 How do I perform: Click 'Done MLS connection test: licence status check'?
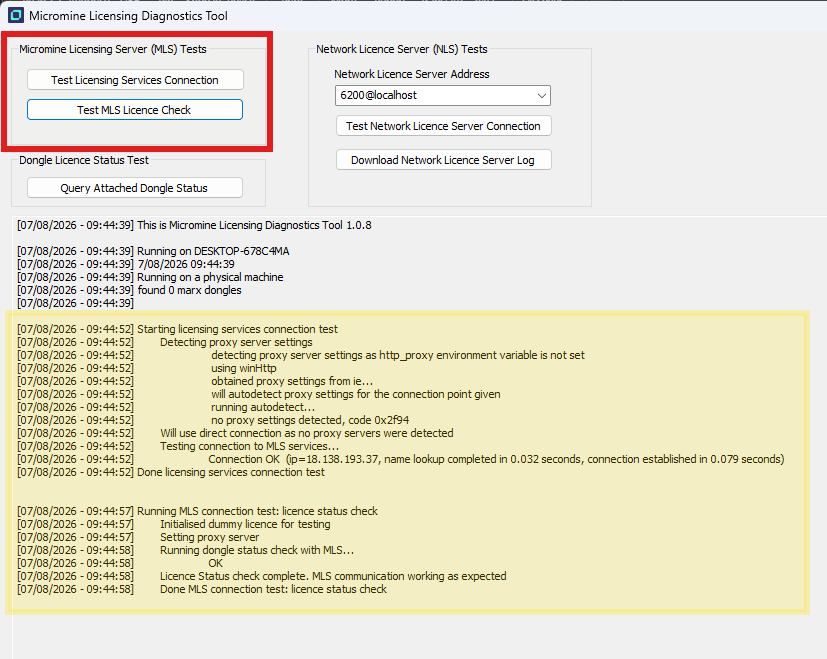click(x=273, y=589)
